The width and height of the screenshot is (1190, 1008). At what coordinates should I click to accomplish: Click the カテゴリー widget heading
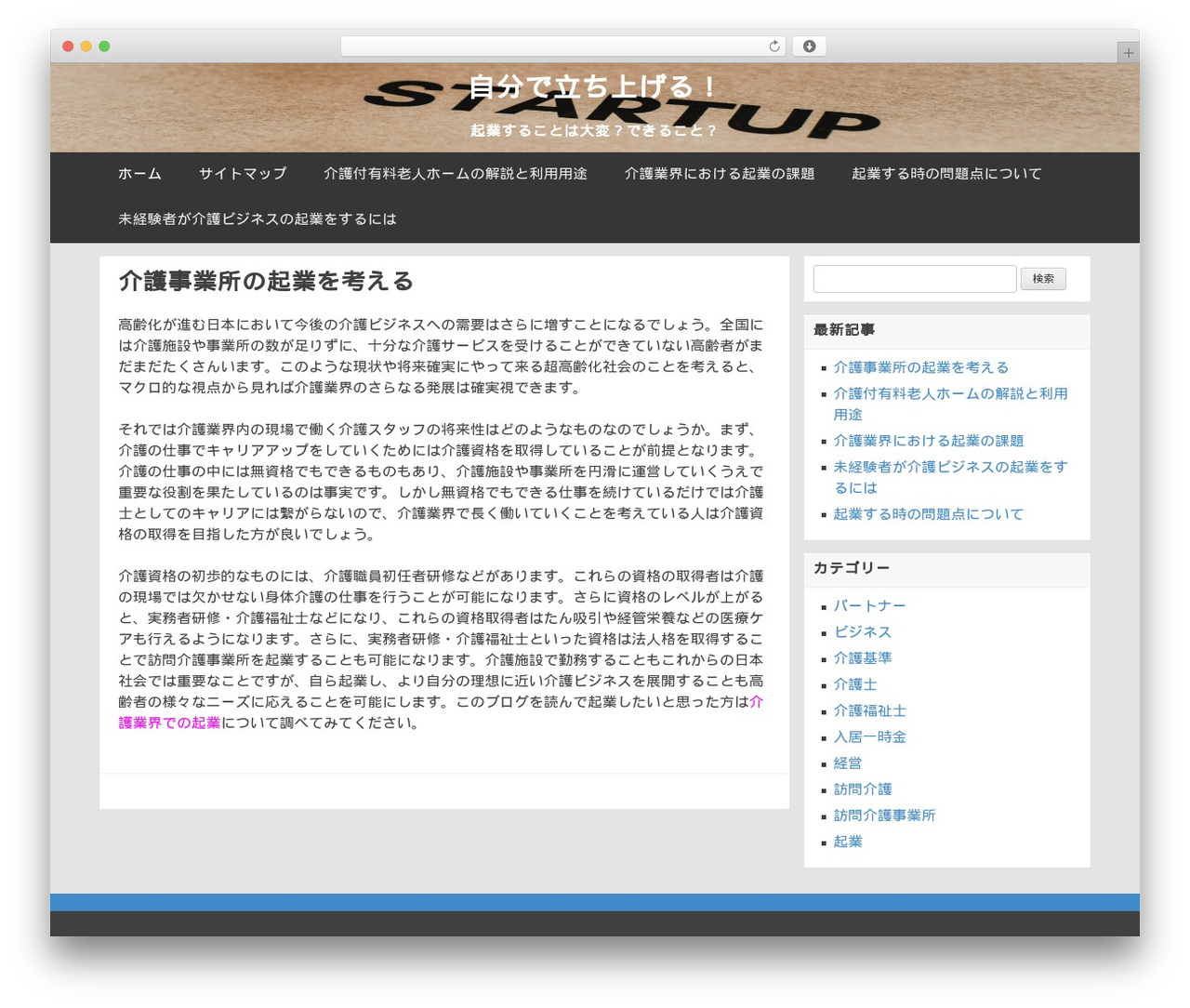(x=851, y=568)
